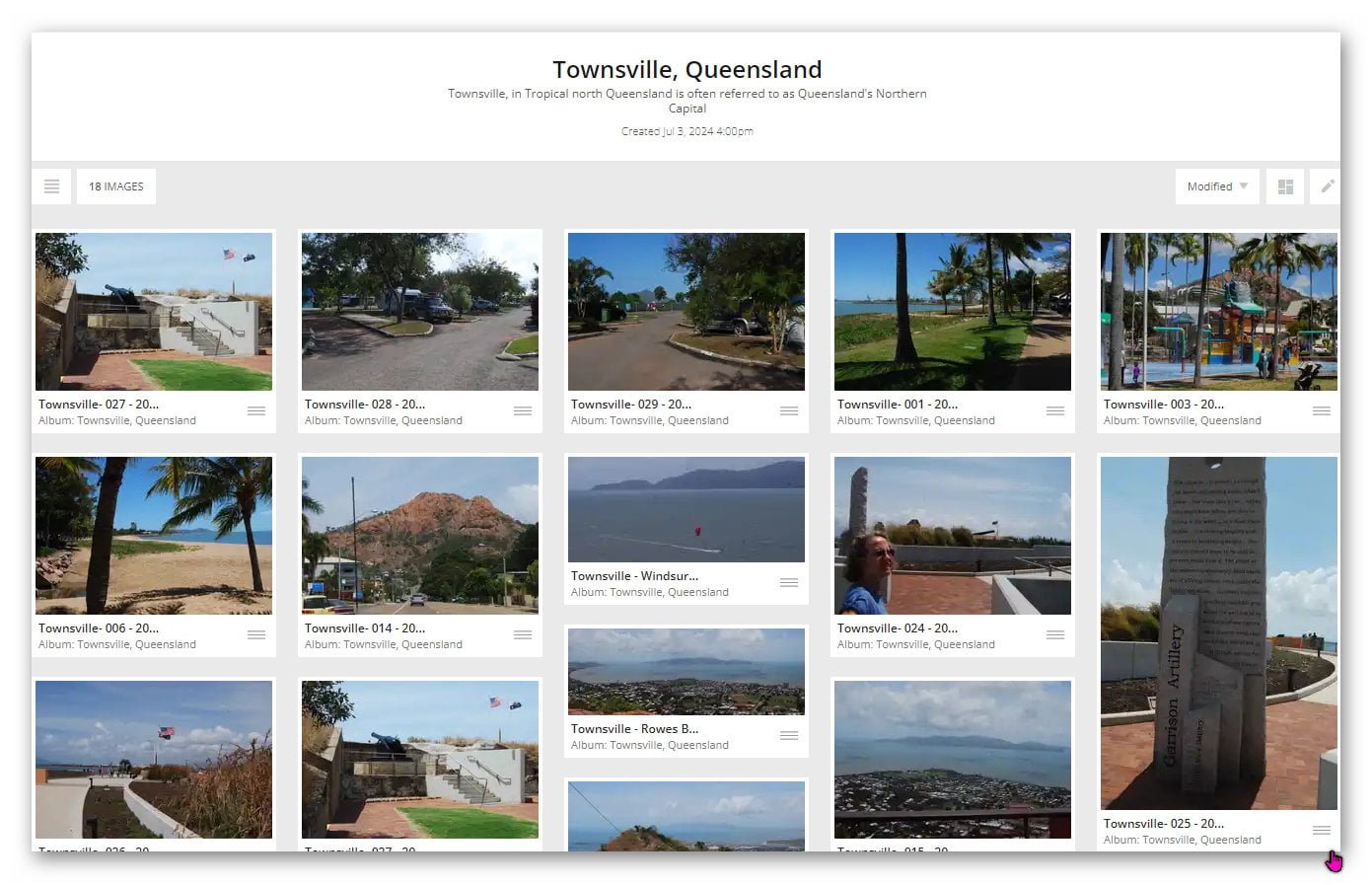Image resolution: width=1372 pixels, height=885 pixels.
Task: Click the album link under Townsville- 024
Action: pos(915,644)
